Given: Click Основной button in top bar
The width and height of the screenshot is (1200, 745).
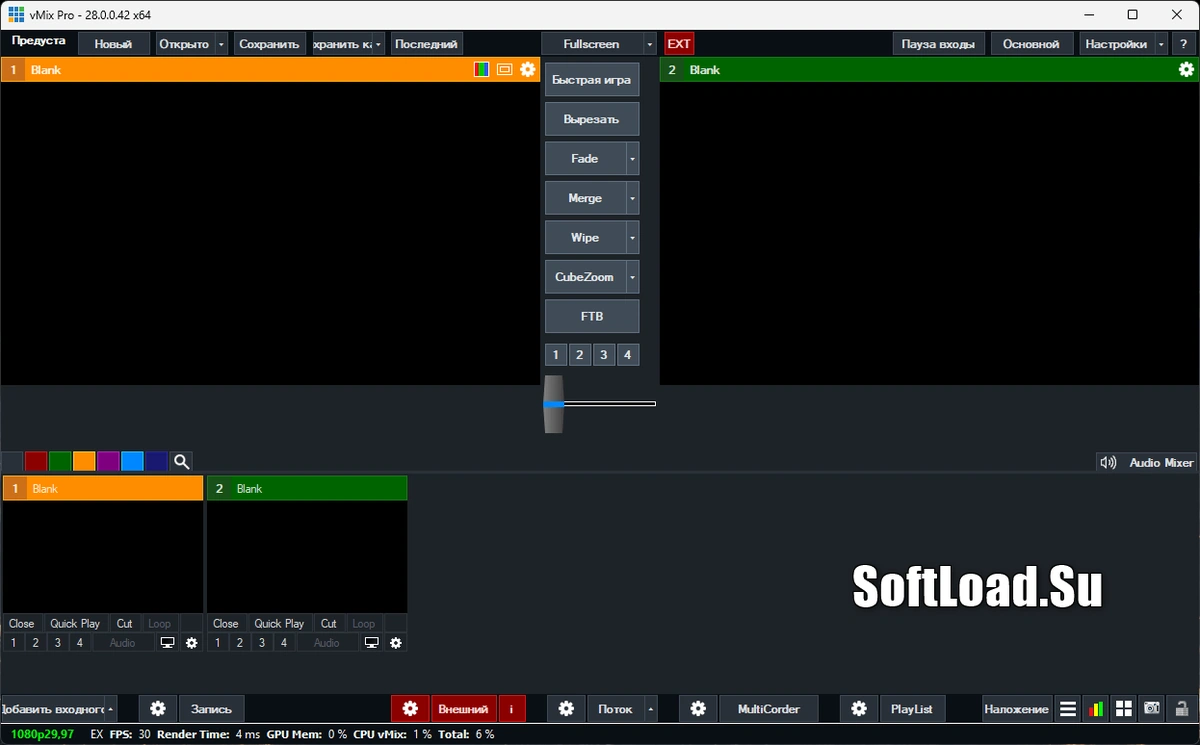Looking at the screenshot, I should pos(1031,44).
